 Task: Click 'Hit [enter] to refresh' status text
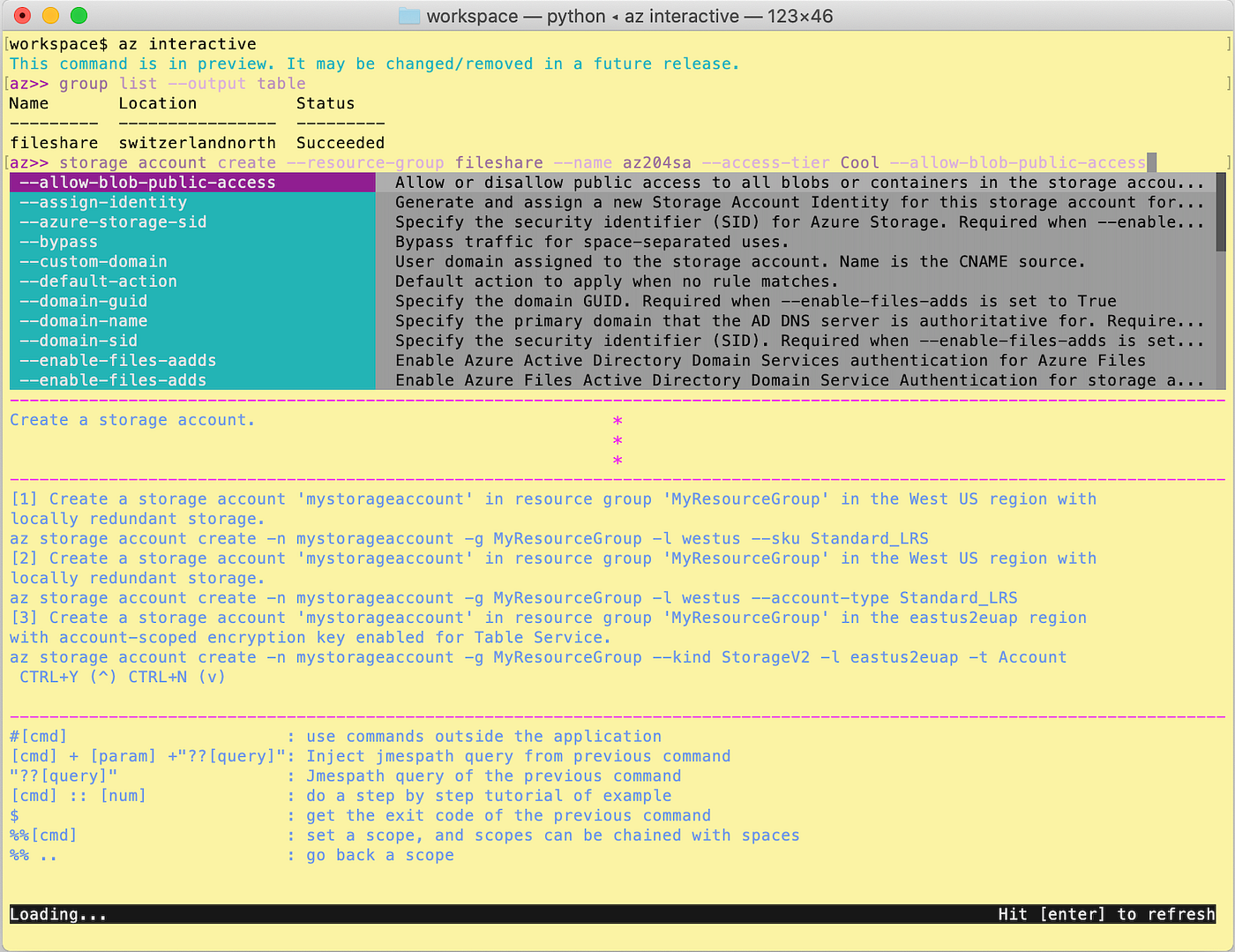tap(1107, 915)
